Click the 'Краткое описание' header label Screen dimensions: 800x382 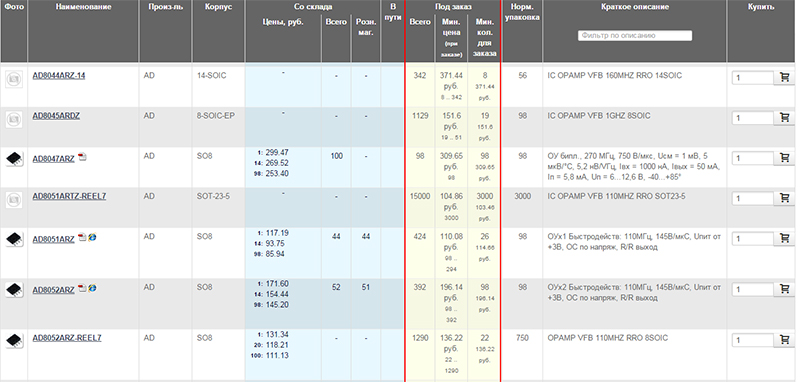pos(635,7)
